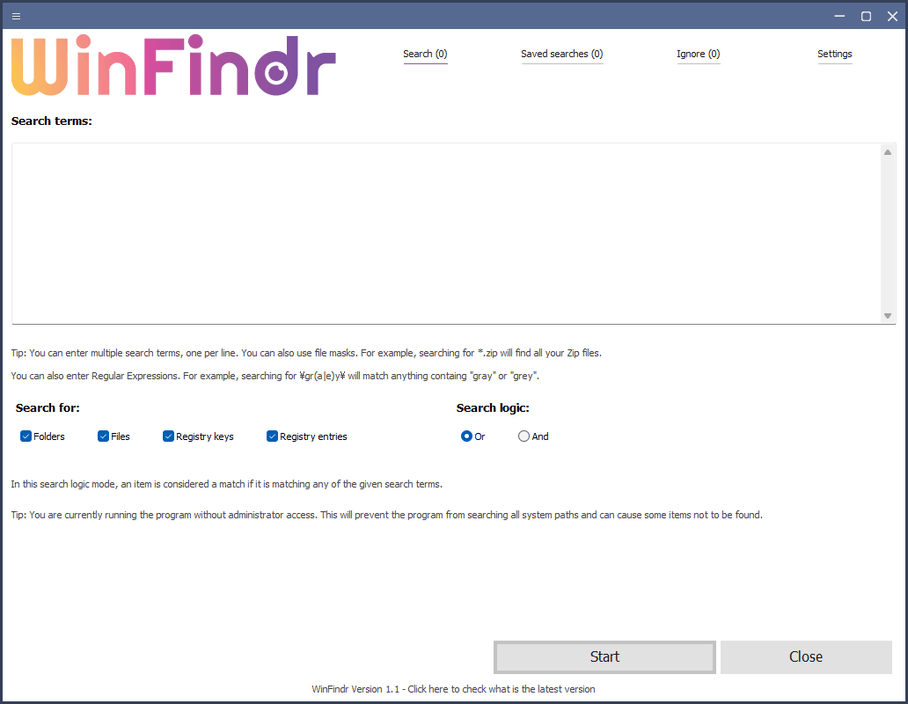Minimize the WinFindr window

pyautogui.click(x=839, y=16)
